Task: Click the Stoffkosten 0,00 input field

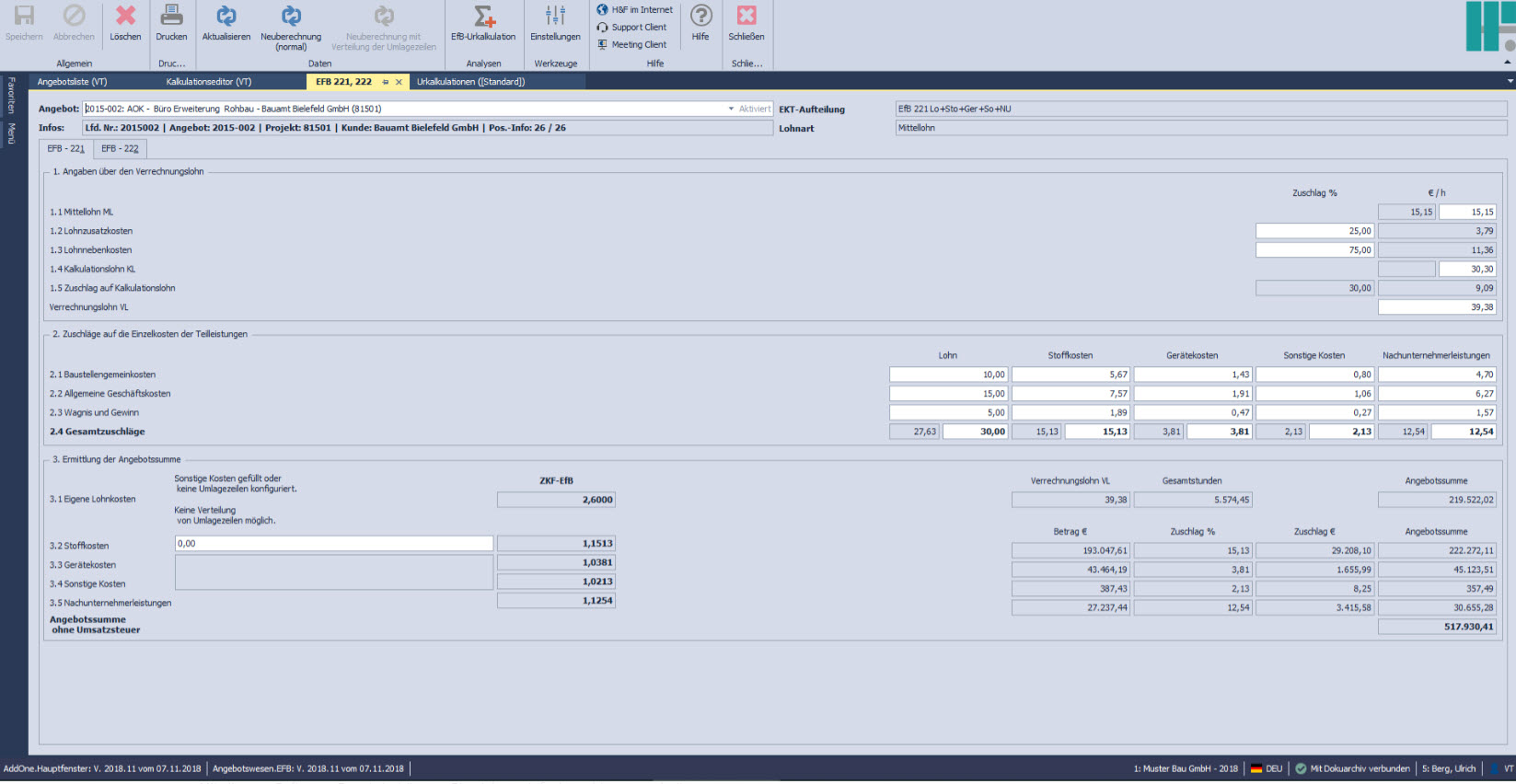Action: point(333,544)
